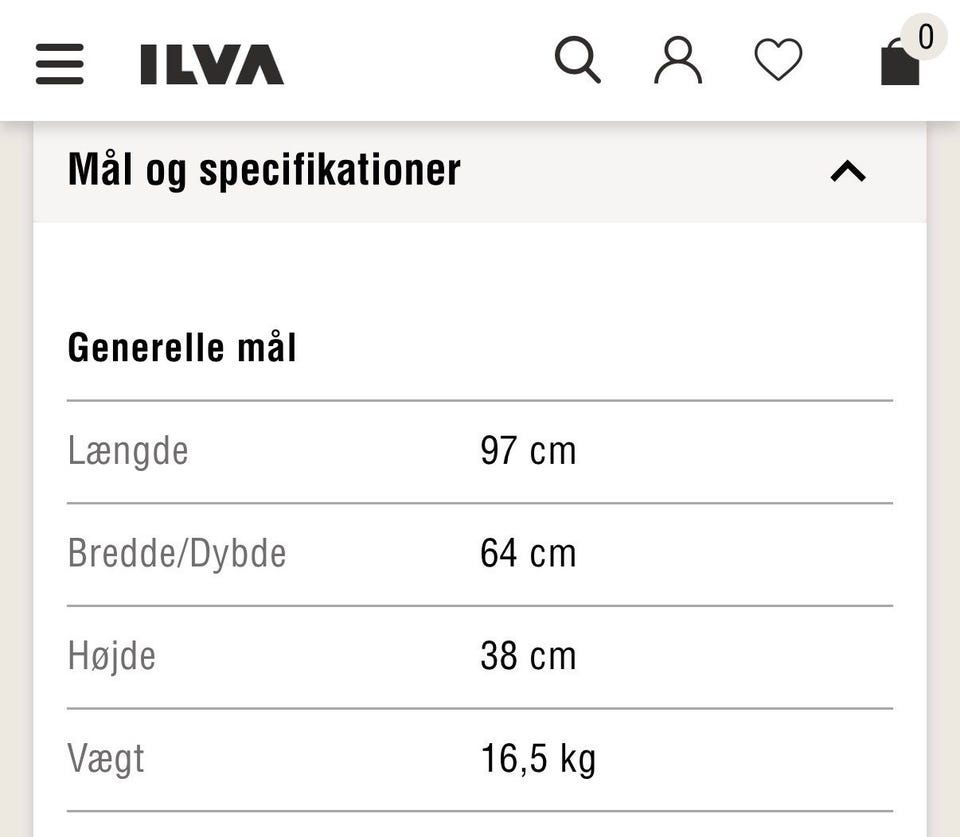Click the 97 cm length value
The height and width of the screenshot is (837, 960).
528,451
